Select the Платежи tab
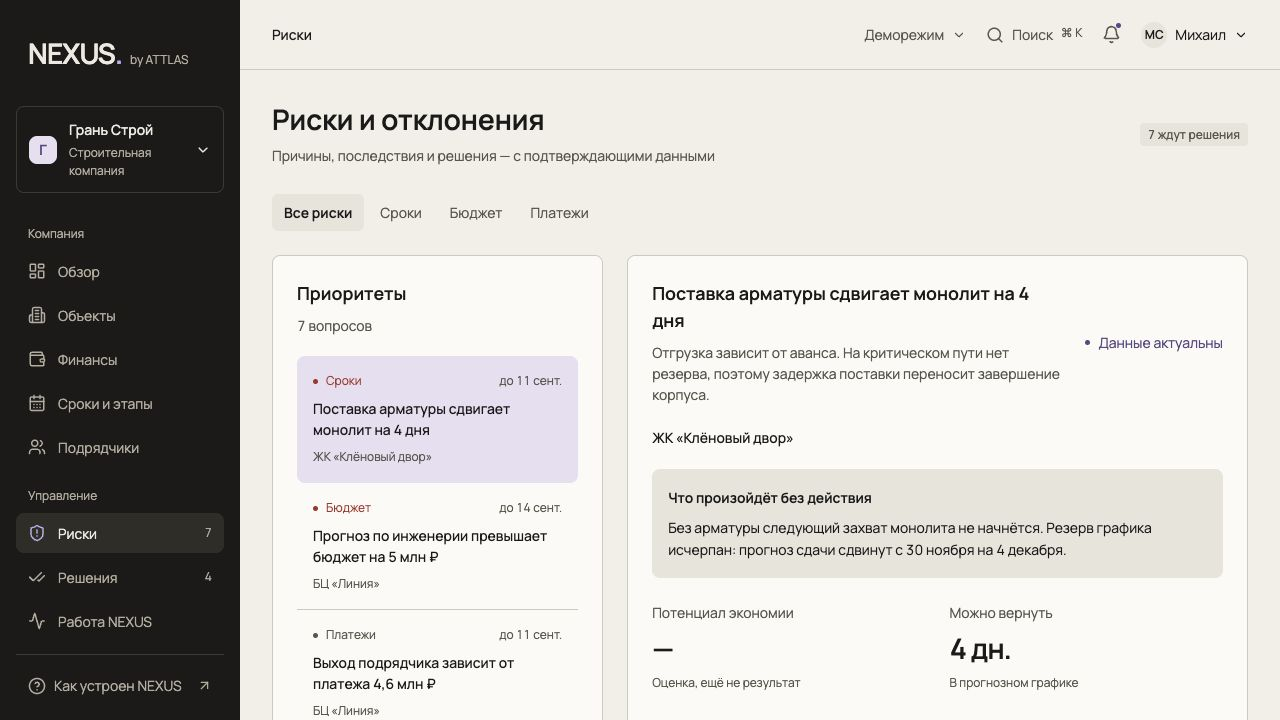The width and height of the screenshot is (1280, 720). [559, 213]
